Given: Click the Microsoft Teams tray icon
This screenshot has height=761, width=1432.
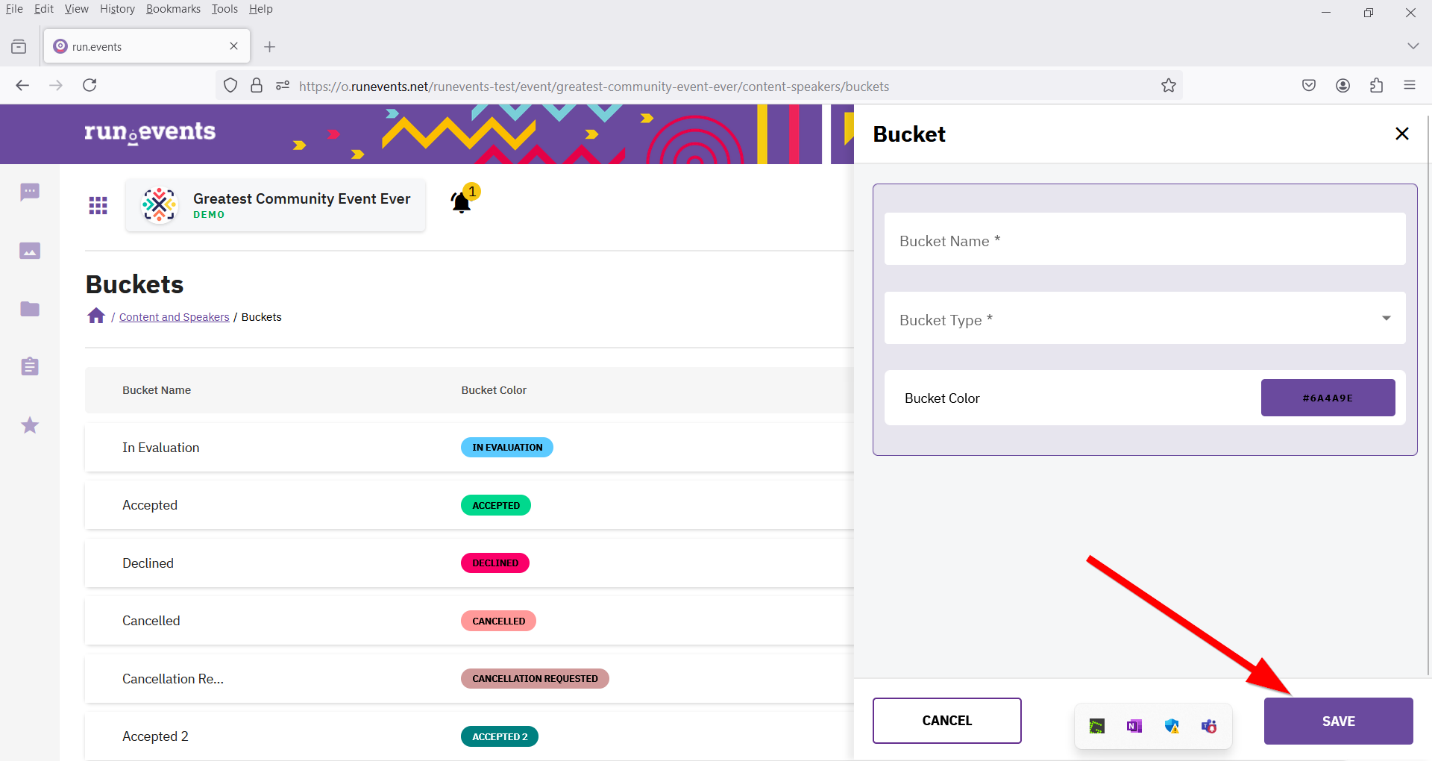Looking at the screenshot, I should tap(1209, 726).
